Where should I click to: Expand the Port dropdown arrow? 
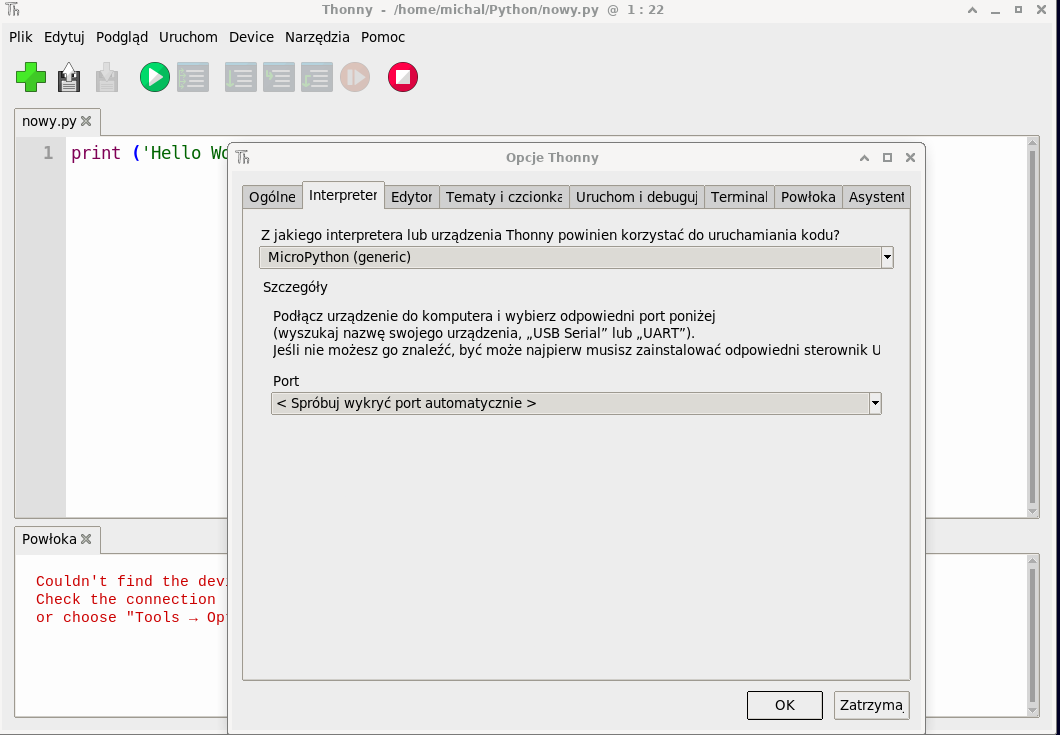coord(875,404)
